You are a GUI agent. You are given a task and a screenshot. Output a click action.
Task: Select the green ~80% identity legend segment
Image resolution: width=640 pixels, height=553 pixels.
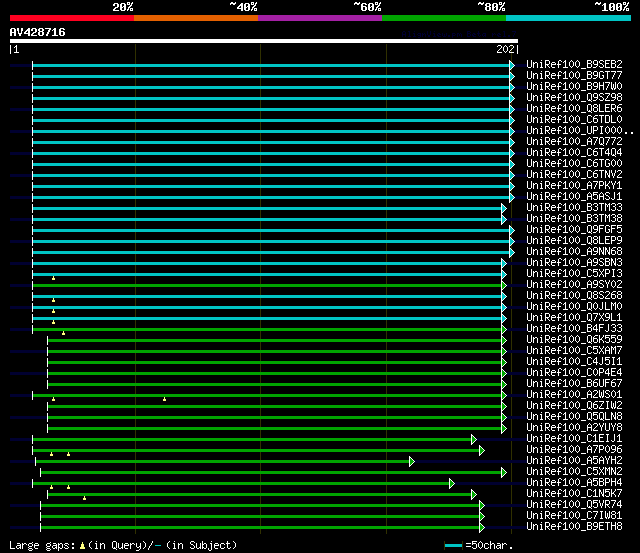point(444,18)
